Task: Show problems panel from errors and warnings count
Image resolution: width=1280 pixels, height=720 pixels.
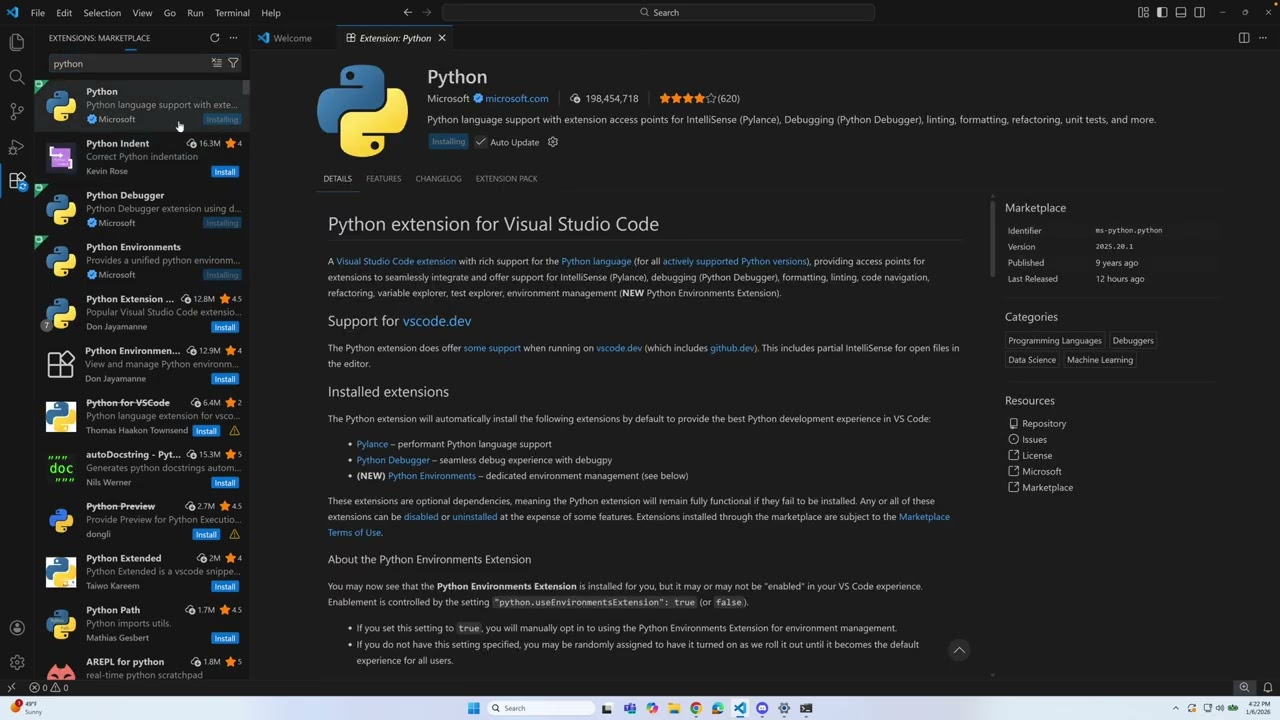Action: coord(48,688)
